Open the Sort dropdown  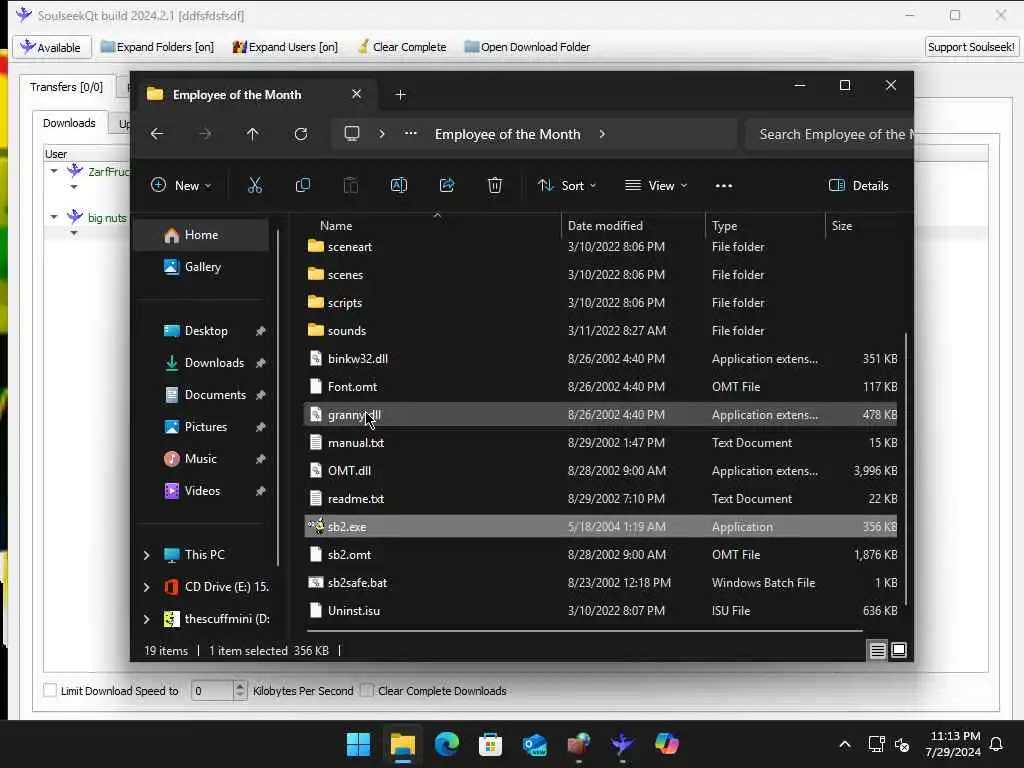[x=567, y=185]
